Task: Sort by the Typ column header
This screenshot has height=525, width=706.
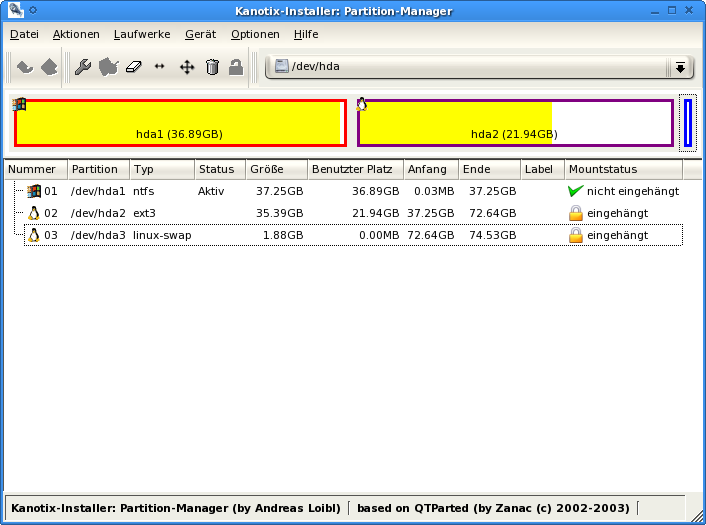Action: [x=162, y=169]
